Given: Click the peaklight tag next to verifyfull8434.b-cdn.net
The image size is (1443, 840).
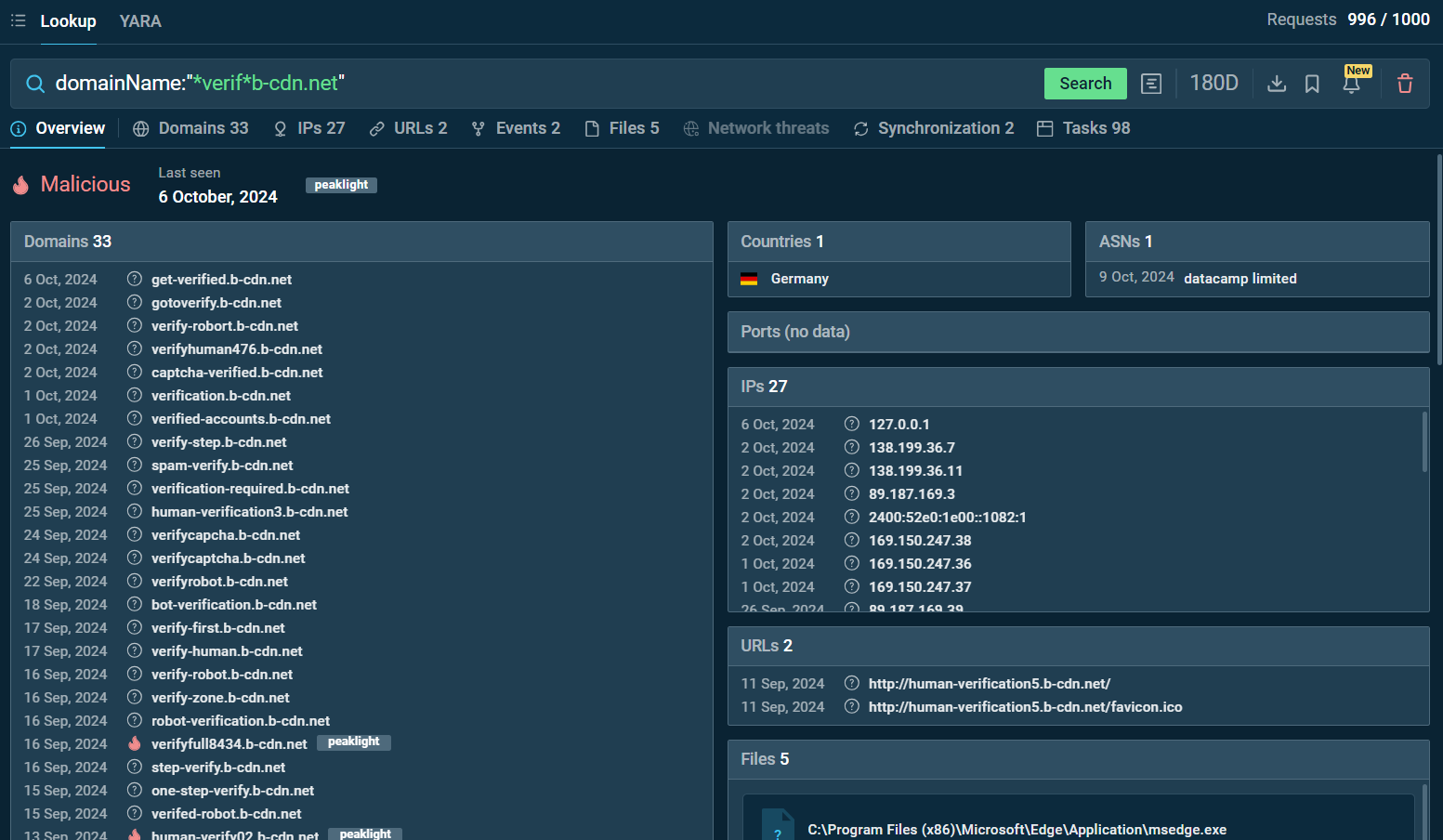Looking at the screenshot, I should pos(354,742).
